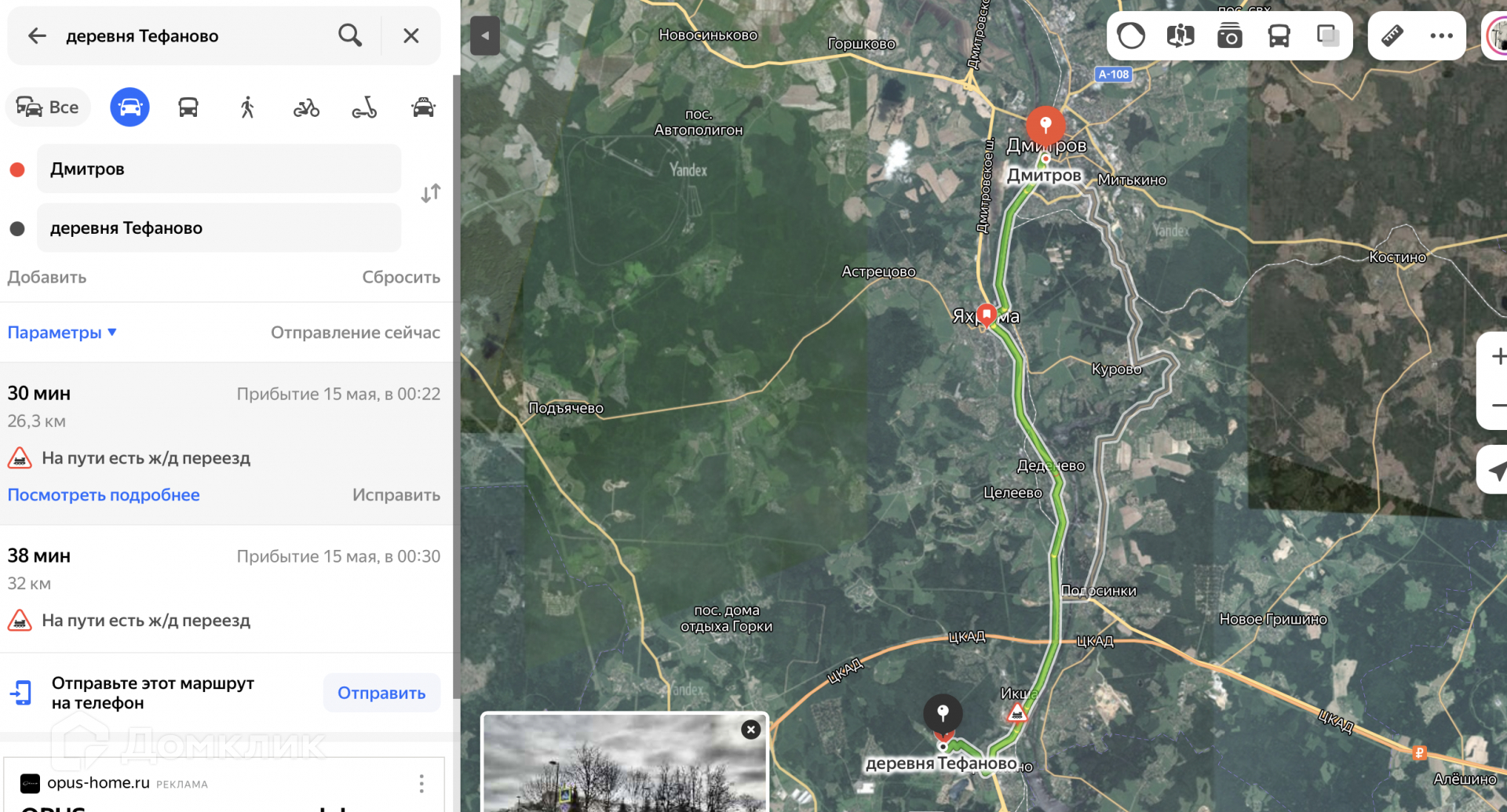This screenshot has width=1507, height=812.
Task: Click the 'Горшково' map label
Action: click(861, 44)
